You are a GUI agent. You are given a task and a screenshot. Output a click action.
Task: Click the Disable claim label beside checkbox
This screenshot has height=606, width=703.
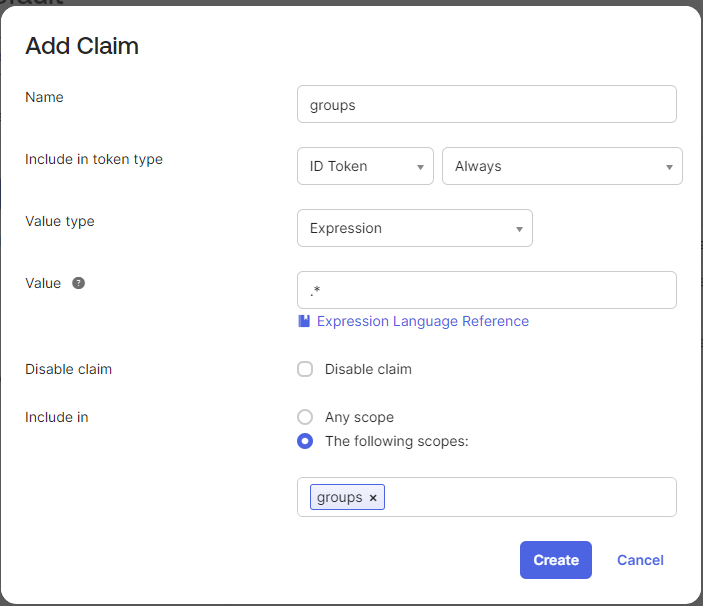[368, 369]
